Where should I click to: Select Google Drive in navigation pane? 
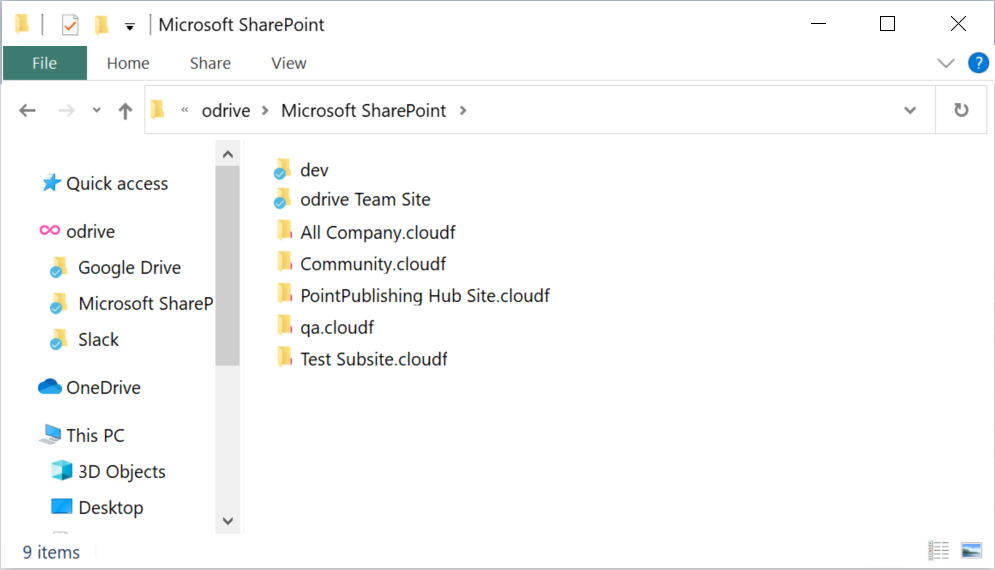[x=129, y=268]
